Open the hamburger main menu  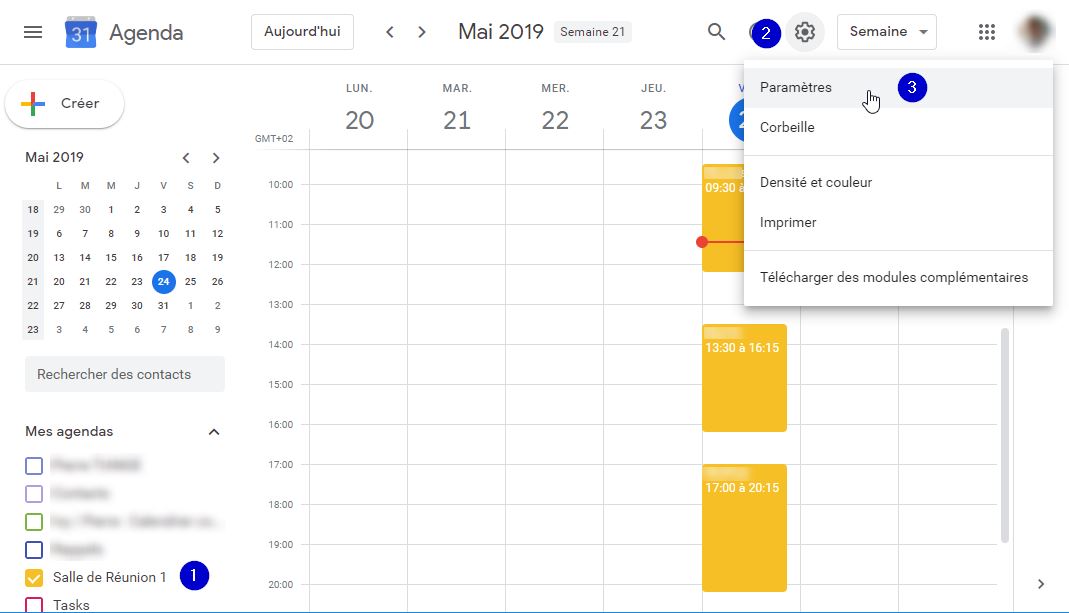click(33, 32)
